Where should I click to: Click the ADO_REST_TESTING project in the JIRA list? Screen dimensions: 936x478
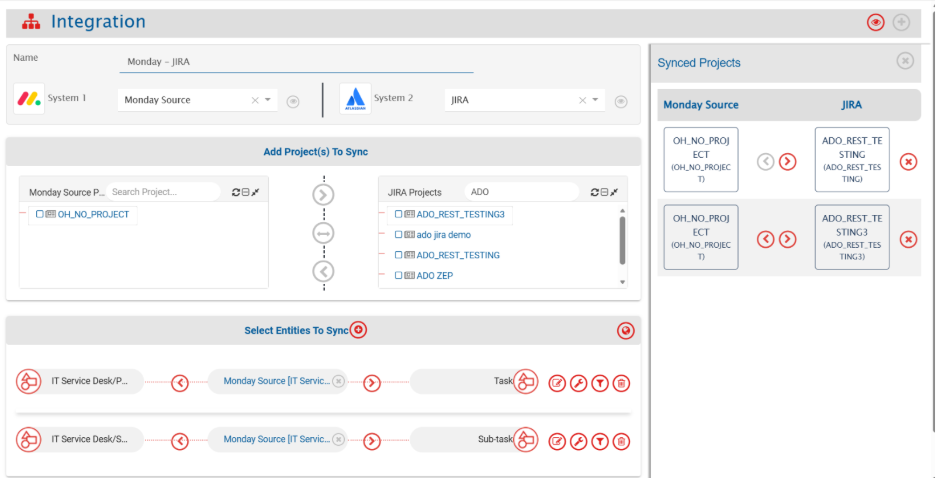pyautogui.click(x=458, y=255)
